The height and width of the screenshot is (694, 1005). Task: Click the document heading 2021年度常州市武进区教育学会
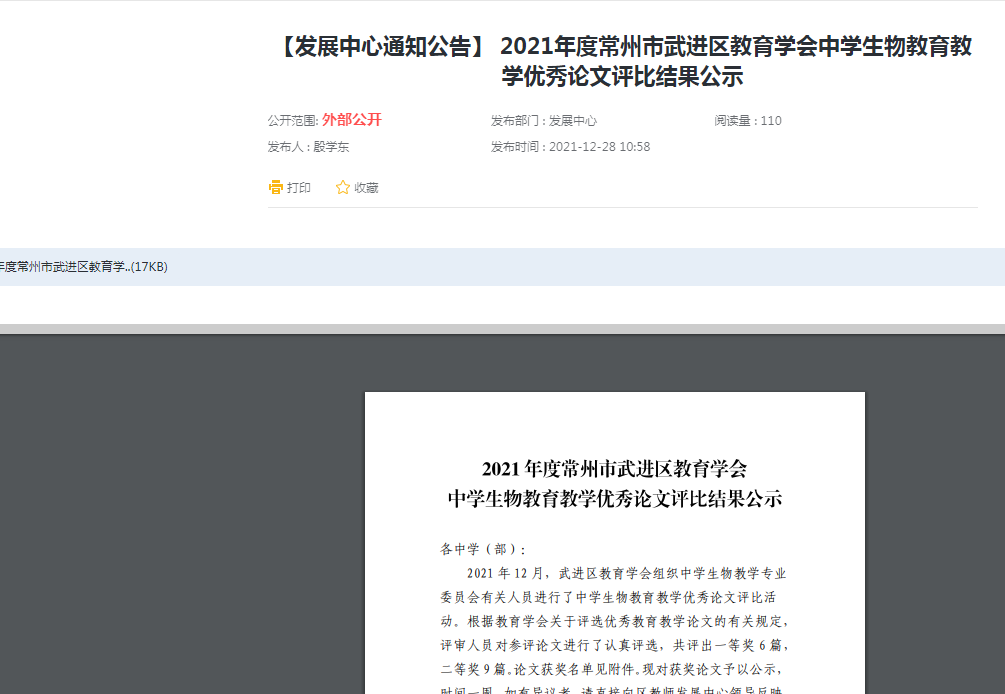(x=615, y=469)
